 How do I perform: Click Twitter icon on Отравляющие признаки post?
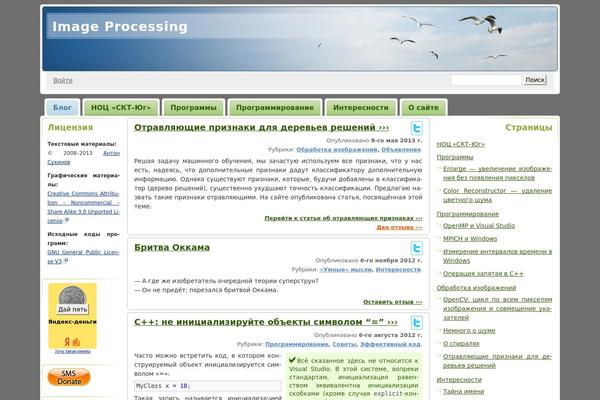417,128
